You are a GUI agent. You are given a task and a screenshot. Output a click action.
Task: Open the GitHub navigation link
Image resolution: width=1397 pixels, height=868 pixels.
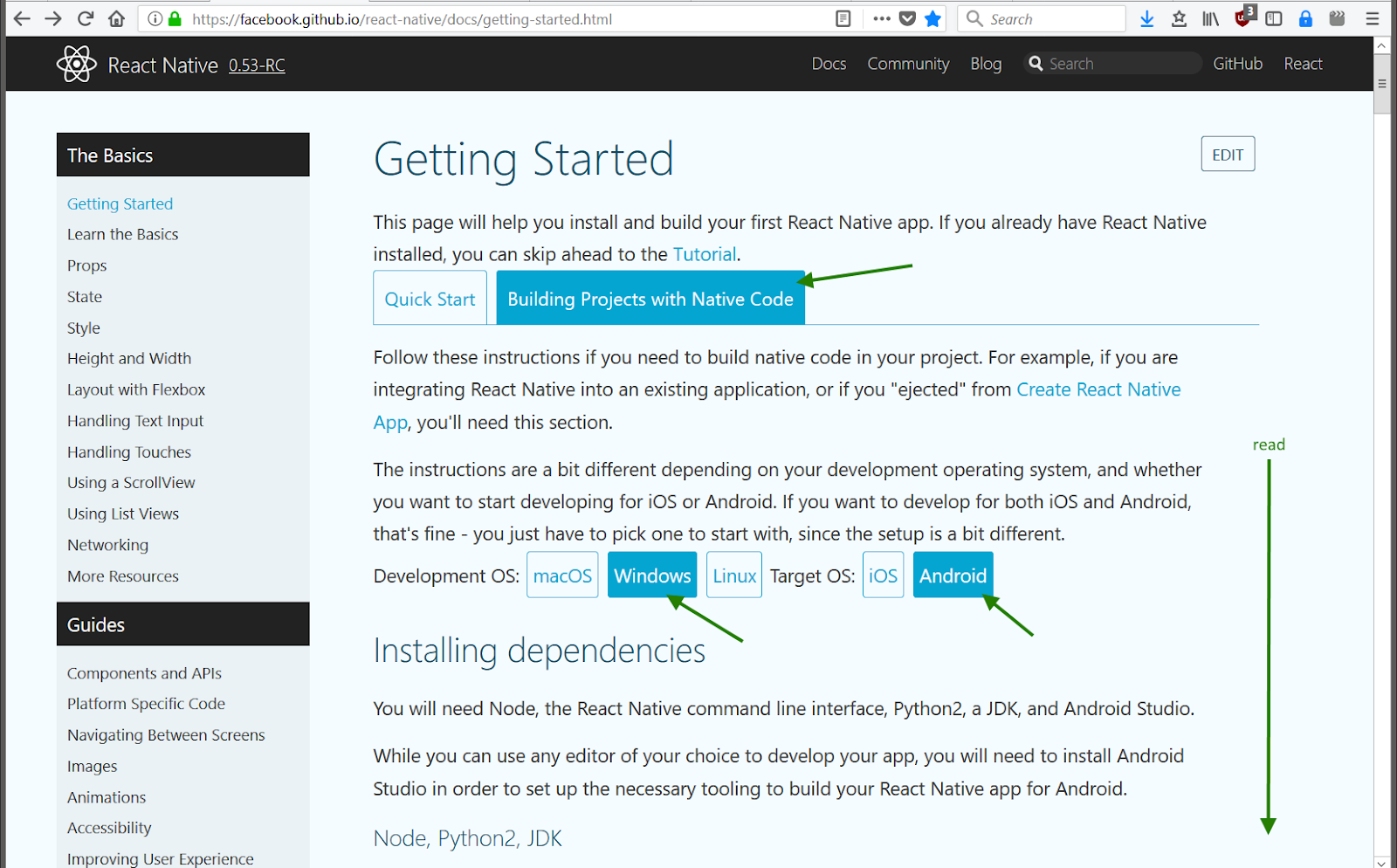[1237, 64]
